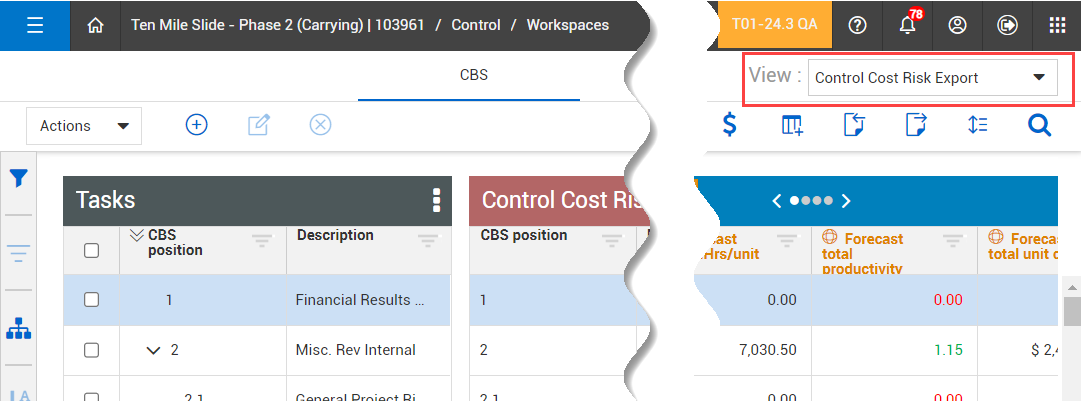This screenshot has height=401, width=1081.
Task: Switch to the CBS tab
Action: click(474, 74)
